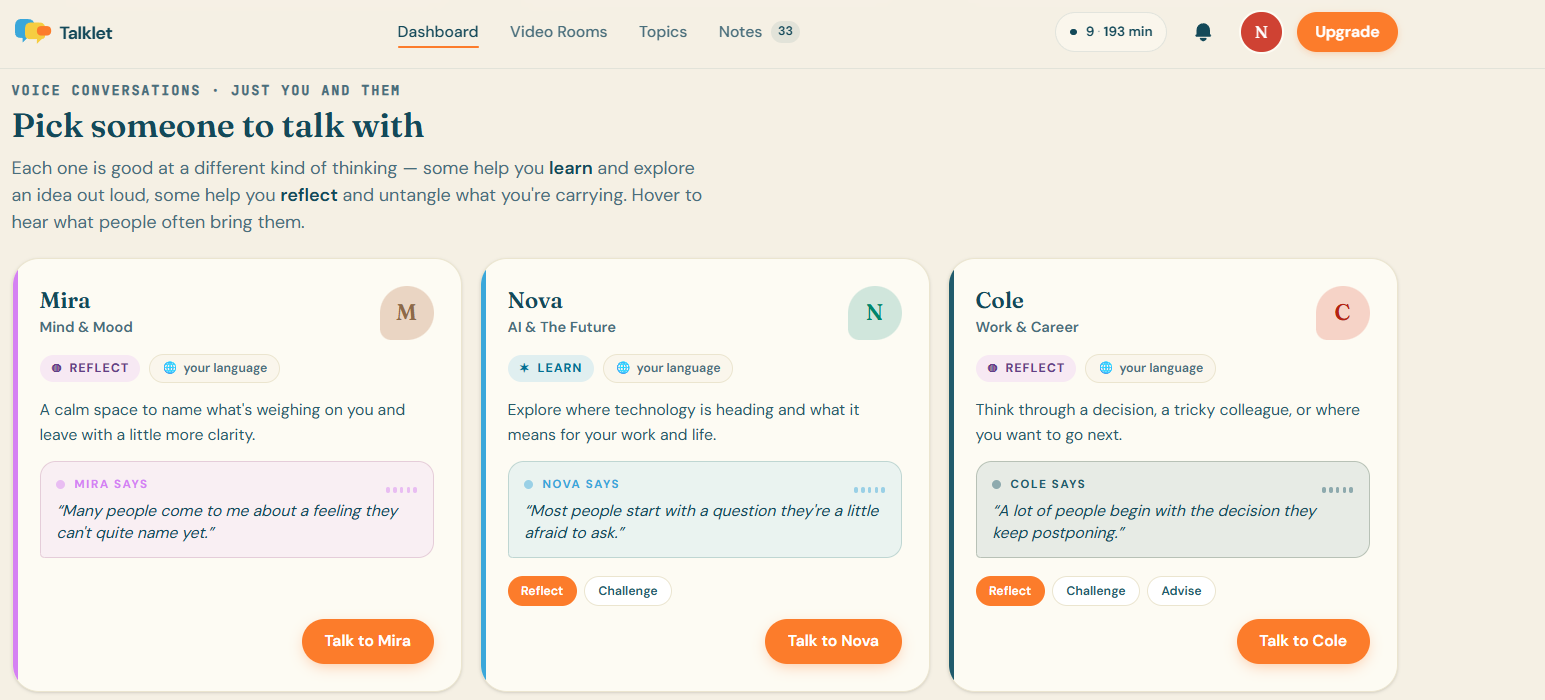The width and height of the screenshot is (1545, 700).
Task: Click the Learn tag on Nova's card
Action: click(551, 368)
